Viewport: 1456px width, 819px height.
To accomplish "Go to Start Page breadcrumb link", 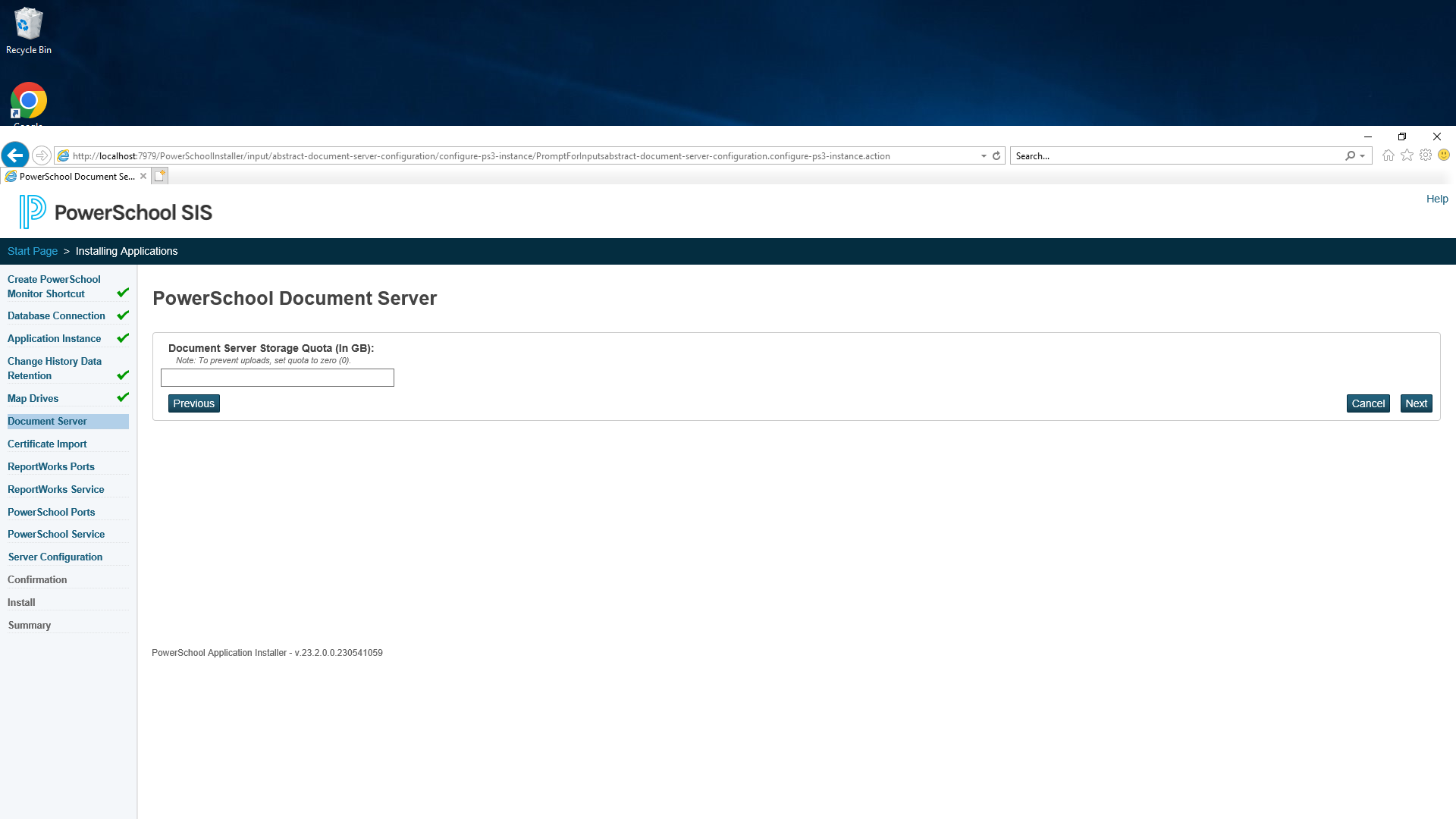I will click(x=33, y=251).
